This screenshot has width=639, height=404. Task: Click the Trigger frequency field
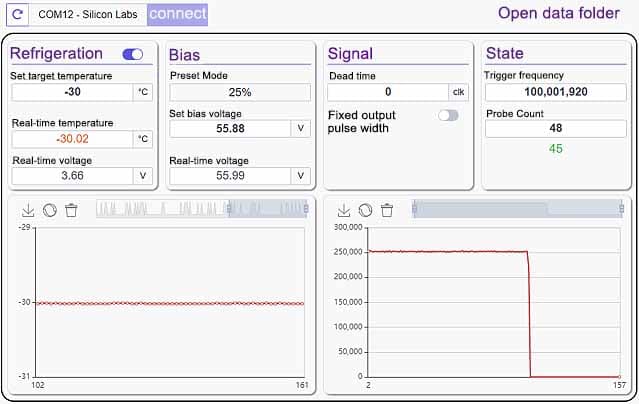pos(551,92)
